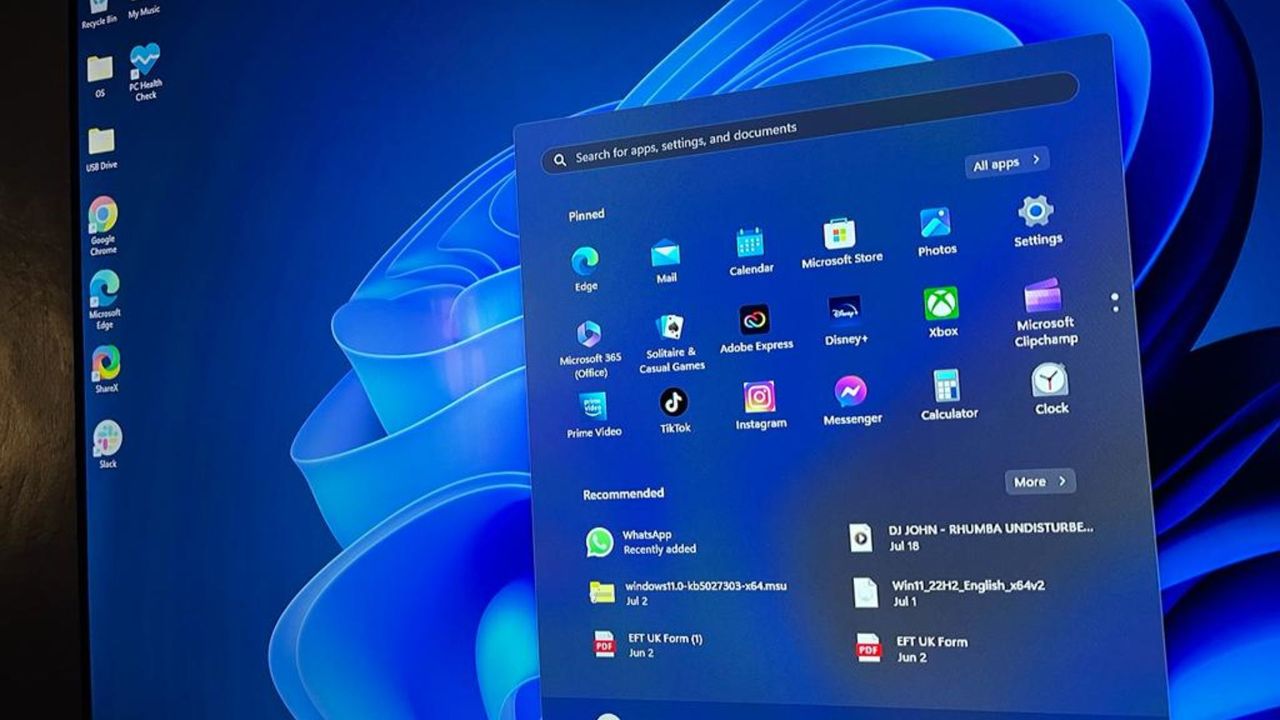Viewport: 1280px width, 720px height.
Task: Launch Instagram
Action: point(760,405)
